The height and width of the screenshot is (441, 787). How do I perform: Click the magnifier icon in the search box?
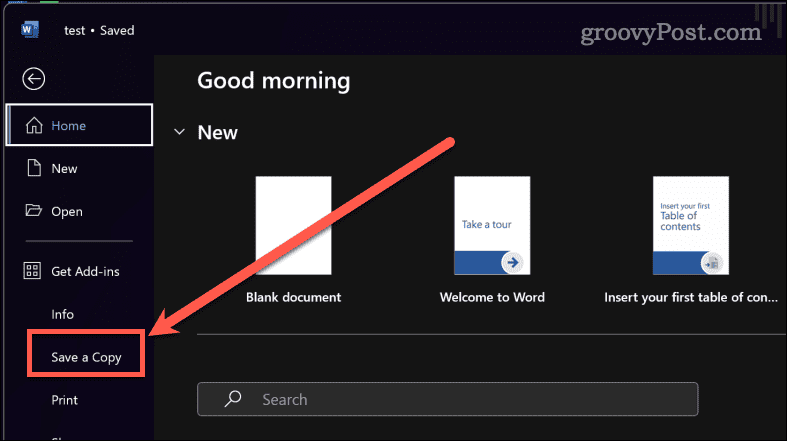coord(233,399)
